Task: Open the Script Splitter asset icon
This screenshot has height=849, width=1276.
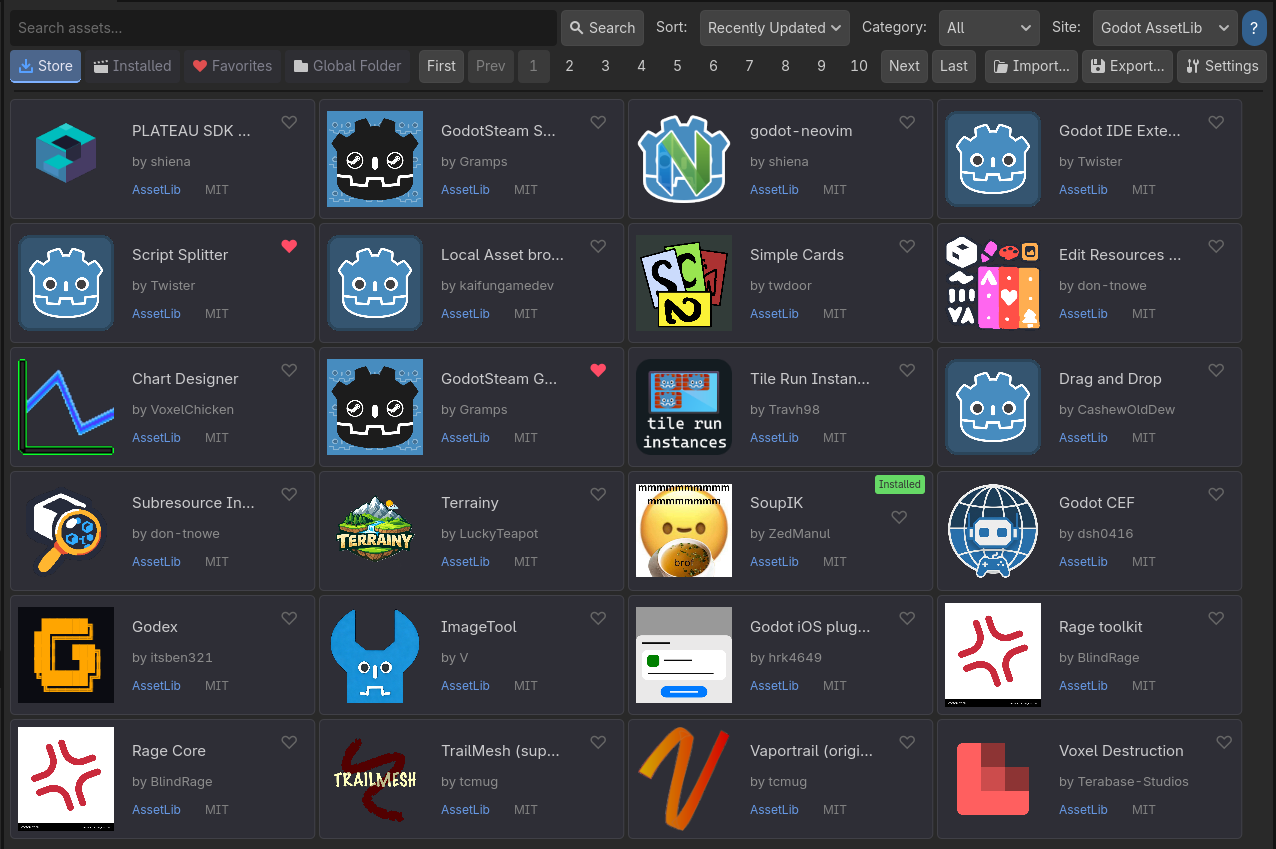Action: point(66,283)
